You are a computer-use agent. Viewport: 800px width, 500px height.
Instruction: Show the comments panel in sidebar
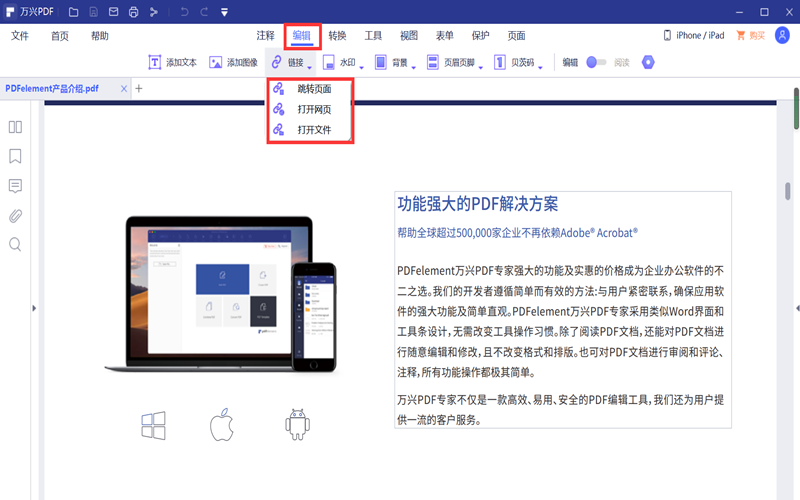tap(15, 186)
